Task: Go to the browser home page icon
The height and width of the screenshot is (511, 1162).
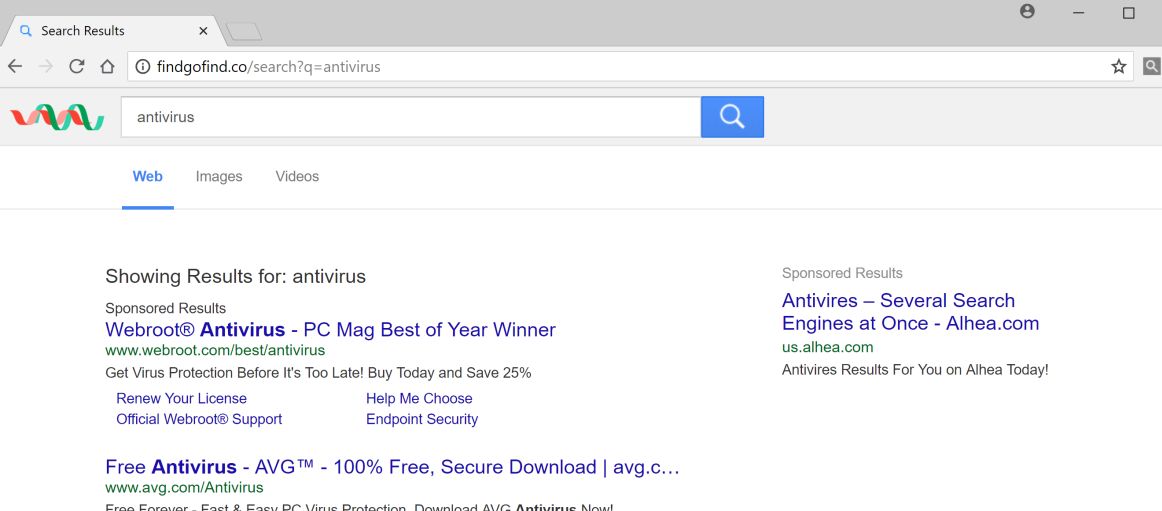Action: coord(107,67)
